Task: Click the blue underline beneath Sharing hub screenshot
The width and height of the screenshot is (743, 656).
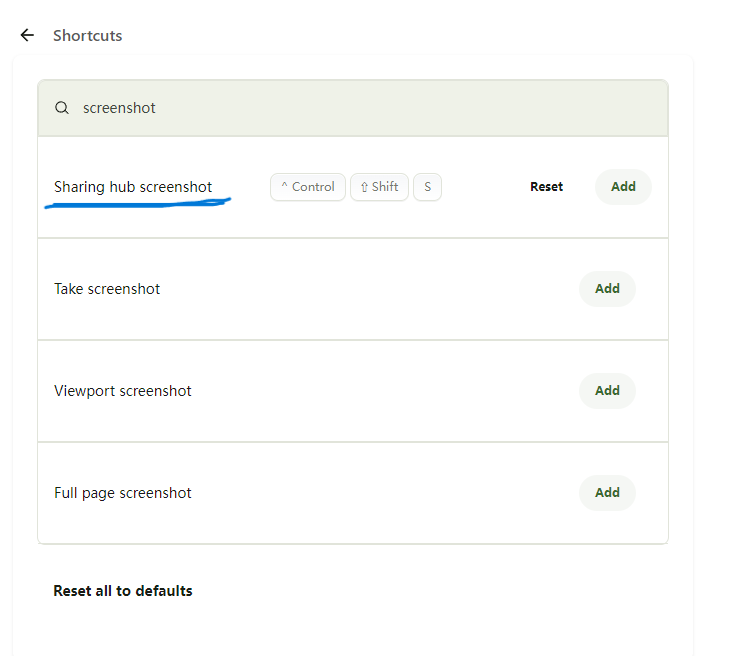Action: (x=137, y=205)
